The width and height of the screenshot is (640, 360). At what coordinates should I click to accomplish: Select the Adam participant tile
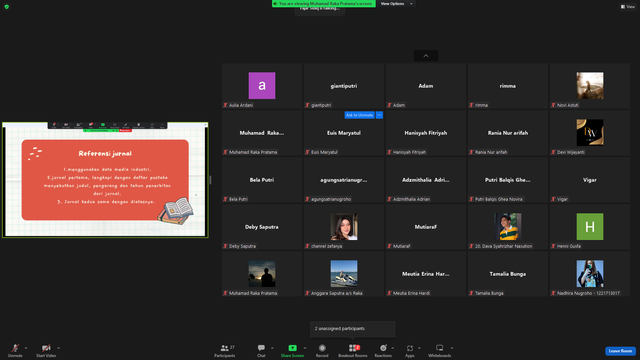[x=426, y=86]
